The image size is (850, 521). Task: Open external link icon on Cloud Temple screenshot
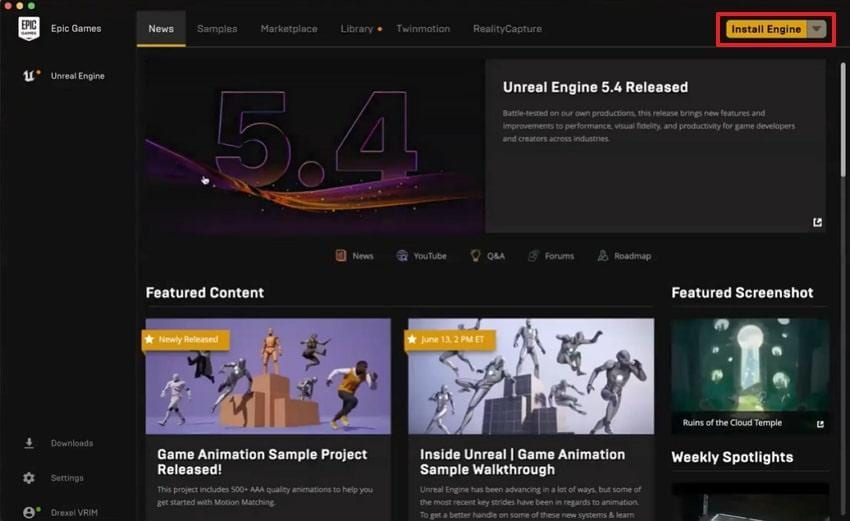(820, 424)
